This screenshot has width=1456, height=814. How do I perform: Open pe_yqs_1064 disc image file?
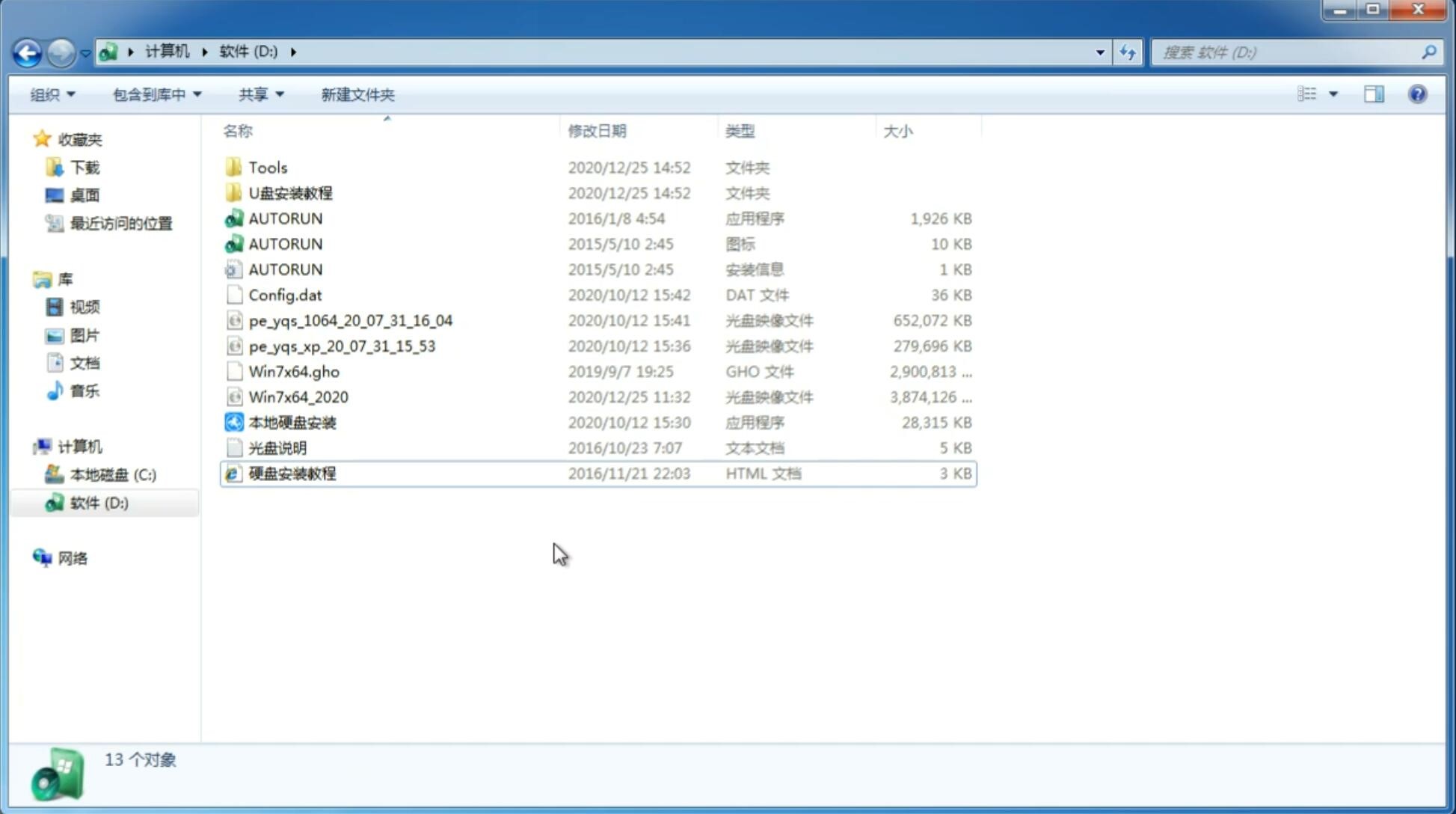[x=350, y=320]
